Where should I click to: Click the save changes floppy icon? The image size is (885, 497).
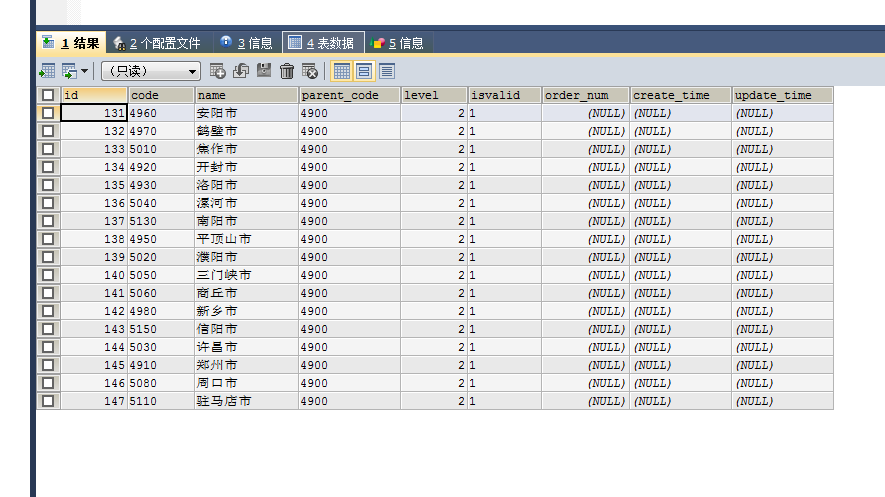point(264,71)
